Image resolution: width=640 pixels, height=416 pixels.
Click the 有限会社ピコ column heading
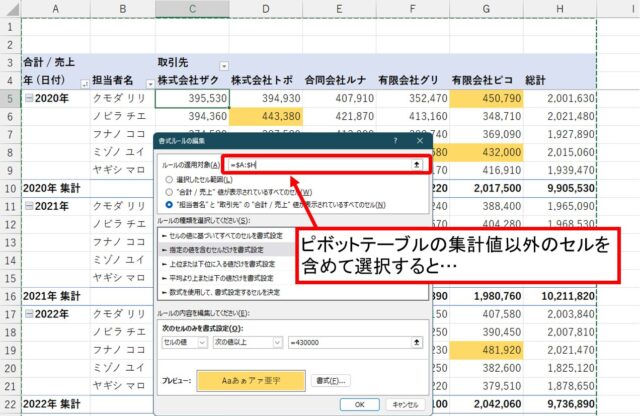[482, 80]
